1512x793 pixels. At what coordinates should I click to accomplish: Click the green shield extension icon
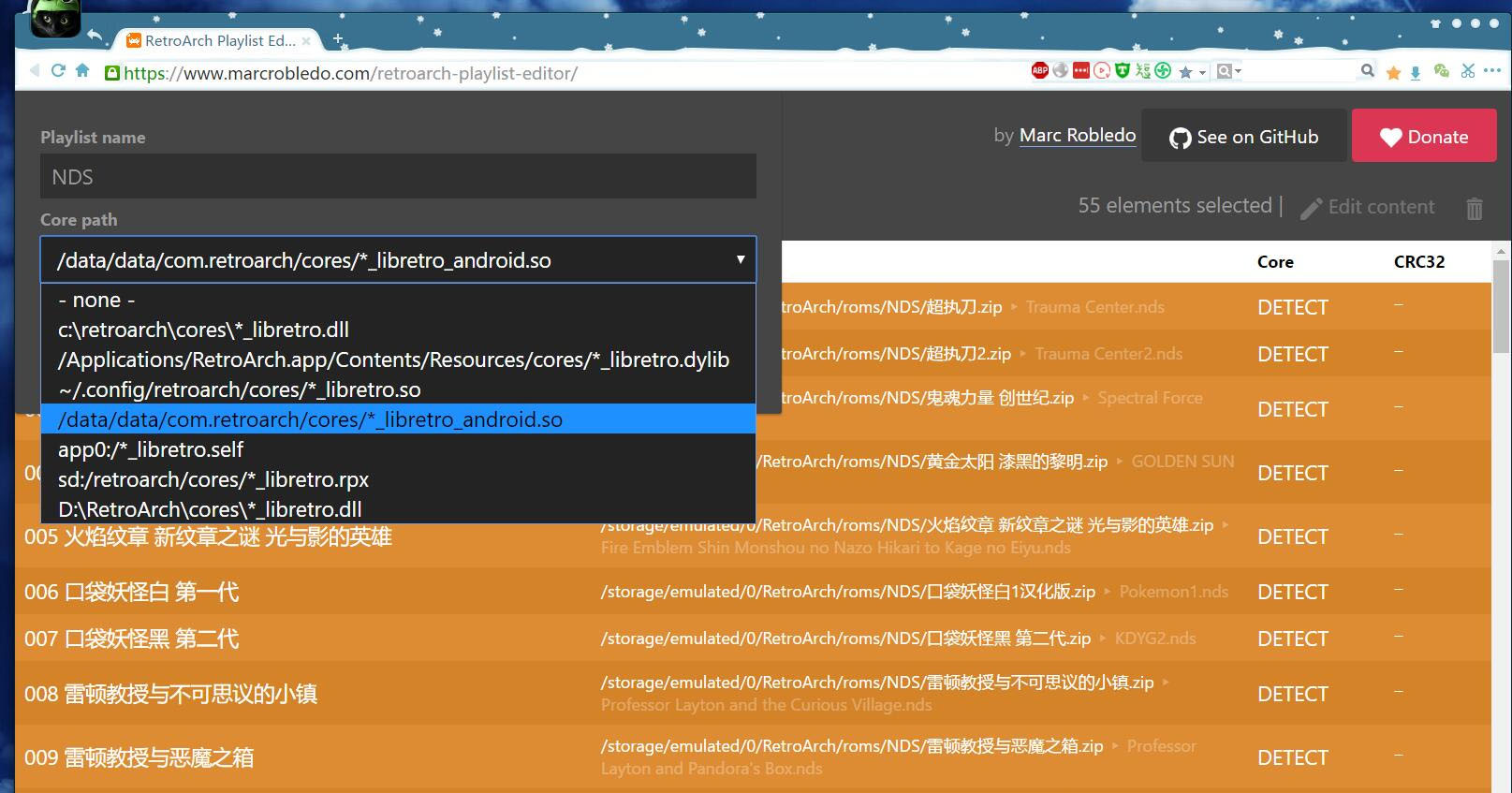click(x=1123, y=71)
